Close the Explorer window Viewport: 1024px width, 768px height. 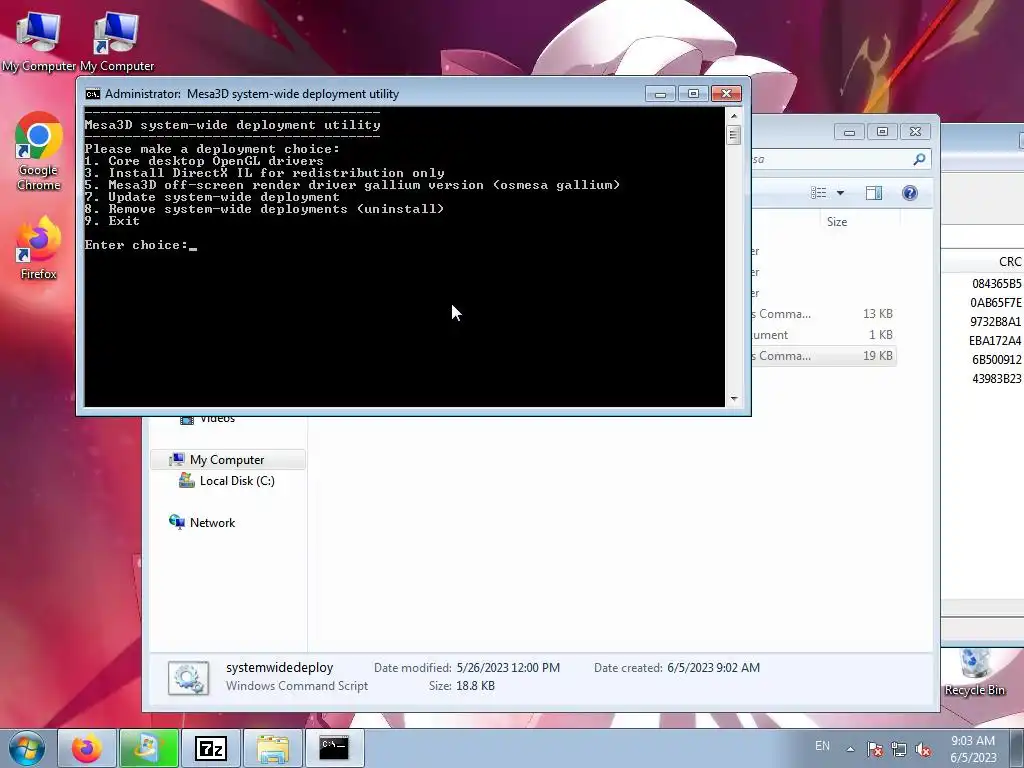pyautogui.click(x=916, y=132)
